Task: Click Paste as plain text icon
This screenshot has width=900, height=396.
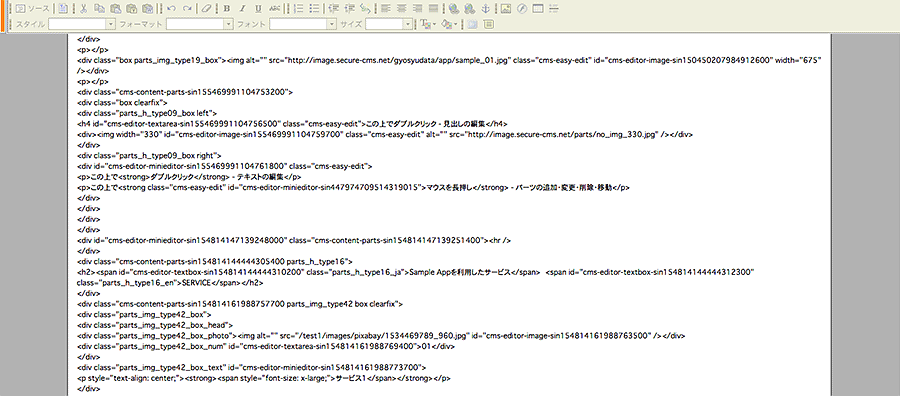Action: pyautogui.click(x=131, y=9)
